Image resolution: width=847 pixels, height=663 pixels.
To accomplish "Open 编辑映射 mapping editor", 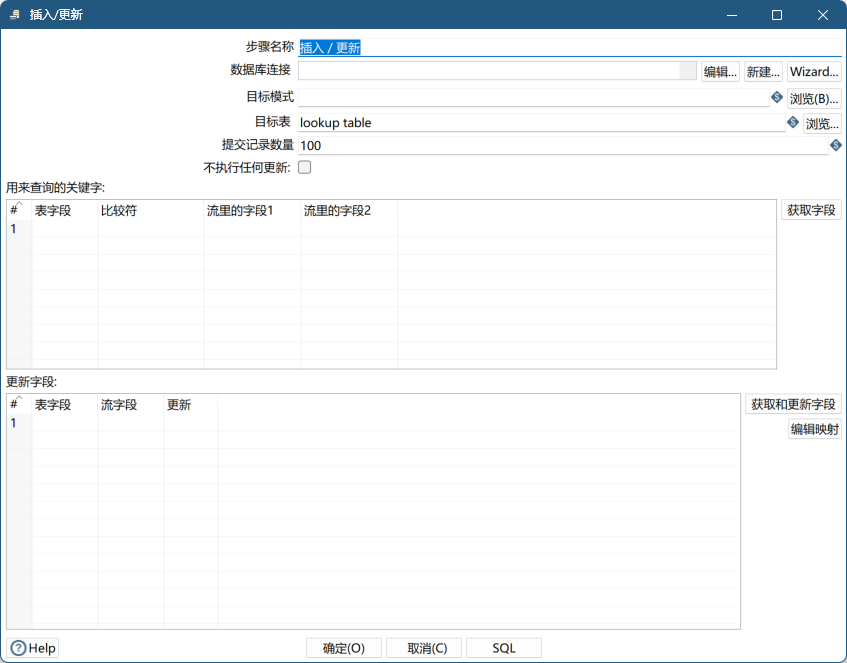I will [x=814, y=430].
